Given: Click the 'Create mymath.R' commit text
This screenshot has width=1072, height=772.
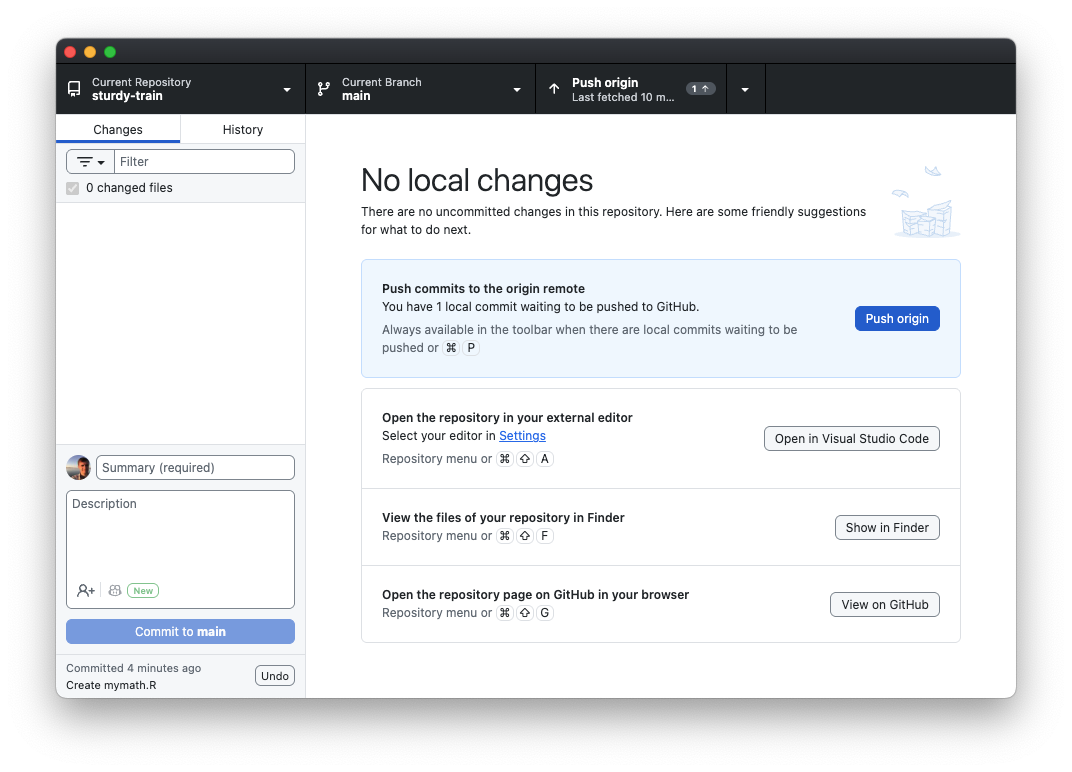Looking at the screenshot, I should 111,685.
